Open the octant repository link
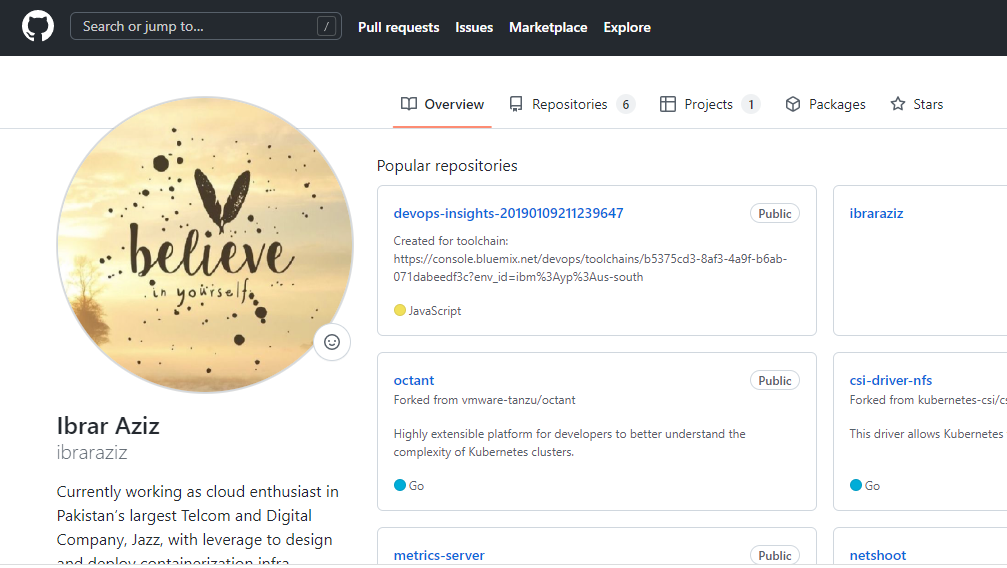1007x568 pixels. tap(414, 380)
